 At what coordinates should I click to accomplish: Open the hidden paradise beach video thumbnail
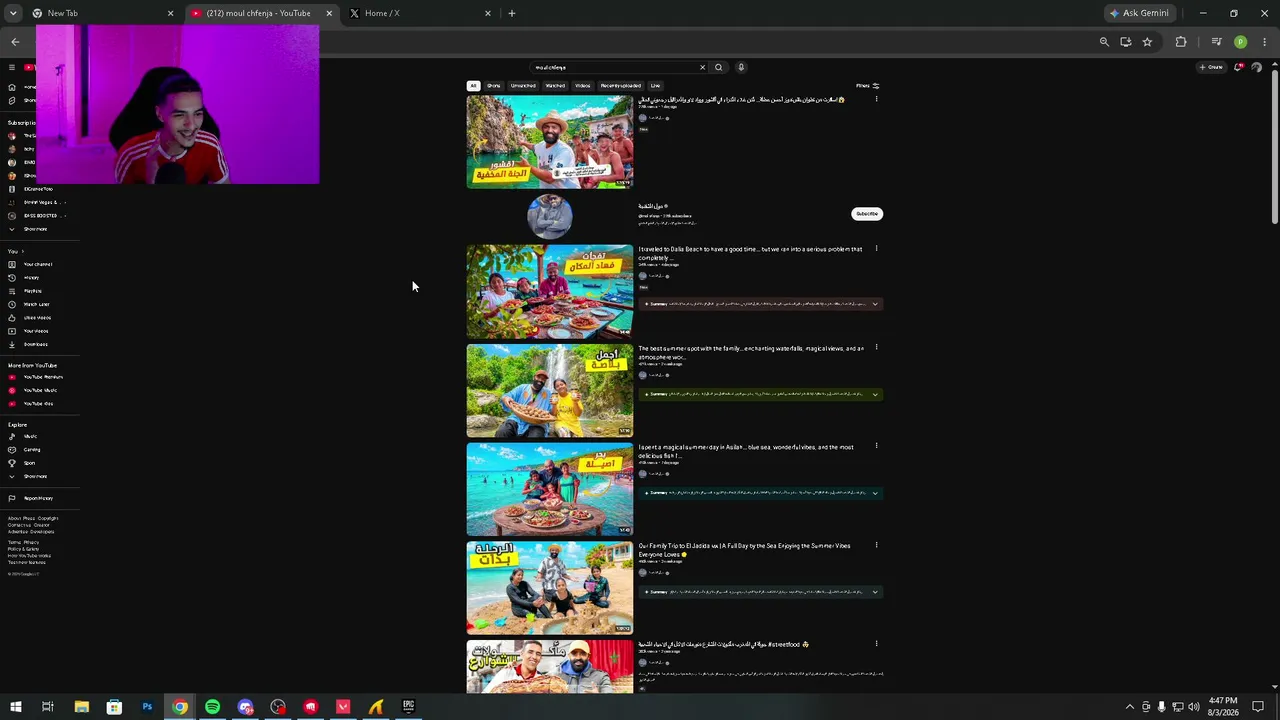coord(550,142)
